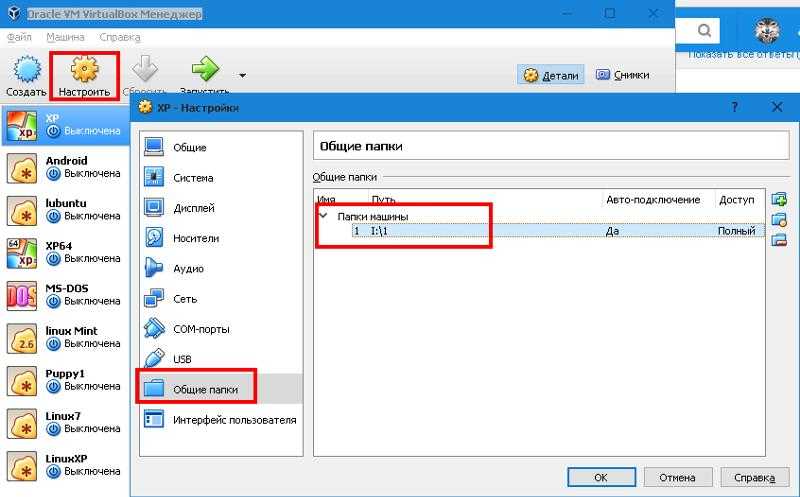
Task: Switch to Снимки snapshots view
Action: click(622, 75)
